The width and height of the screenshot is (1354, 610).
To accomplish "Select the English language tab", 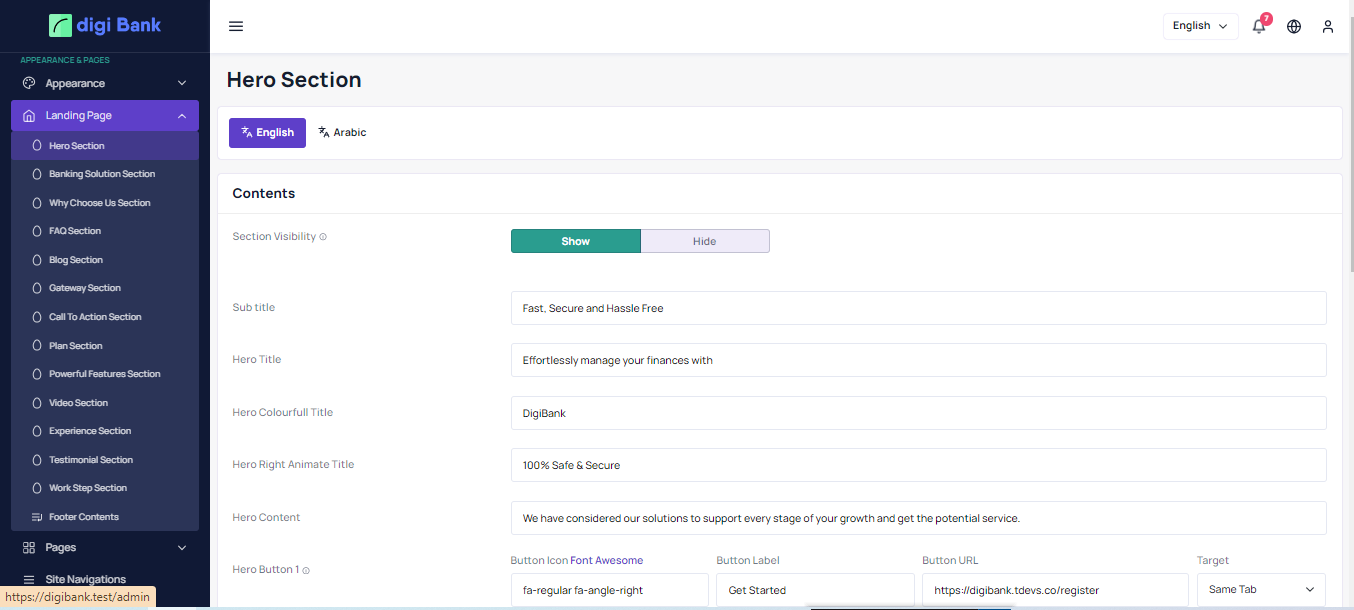I will tap(267, 132).
